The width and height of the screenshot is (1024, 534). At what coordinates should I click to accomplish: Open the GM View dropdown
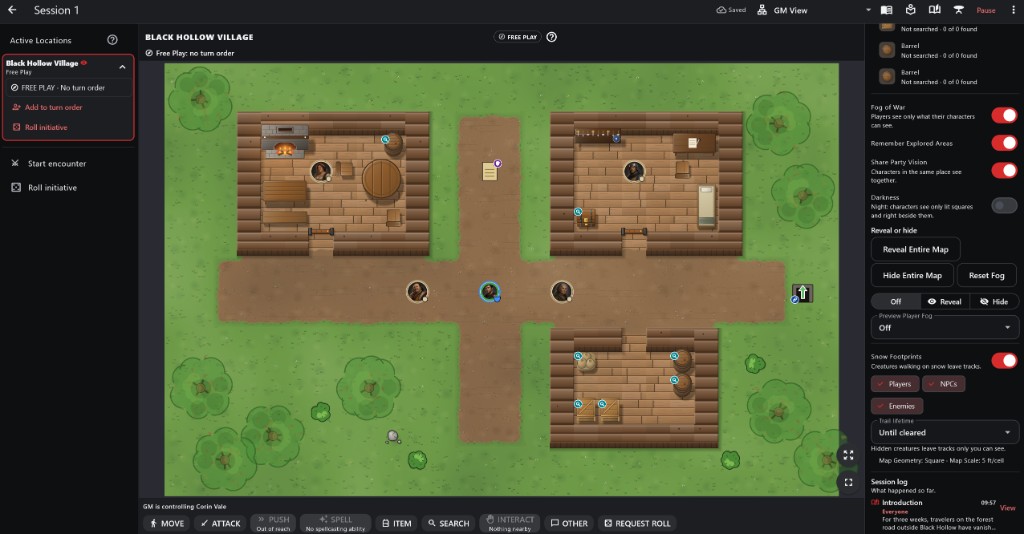[814, 10]
